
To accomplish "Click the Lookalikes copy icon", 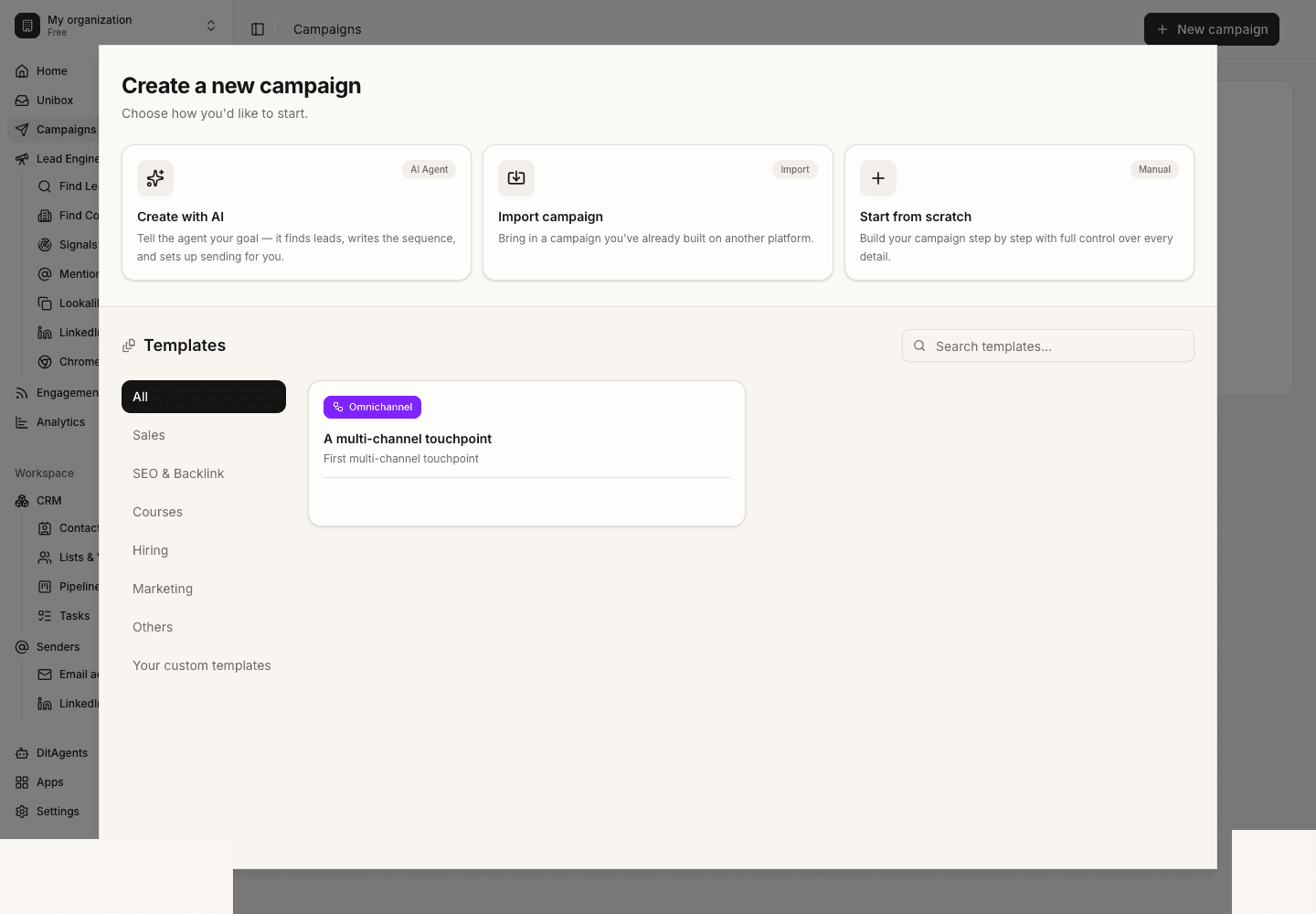I will pyautogui.click(x=45, y=303).
